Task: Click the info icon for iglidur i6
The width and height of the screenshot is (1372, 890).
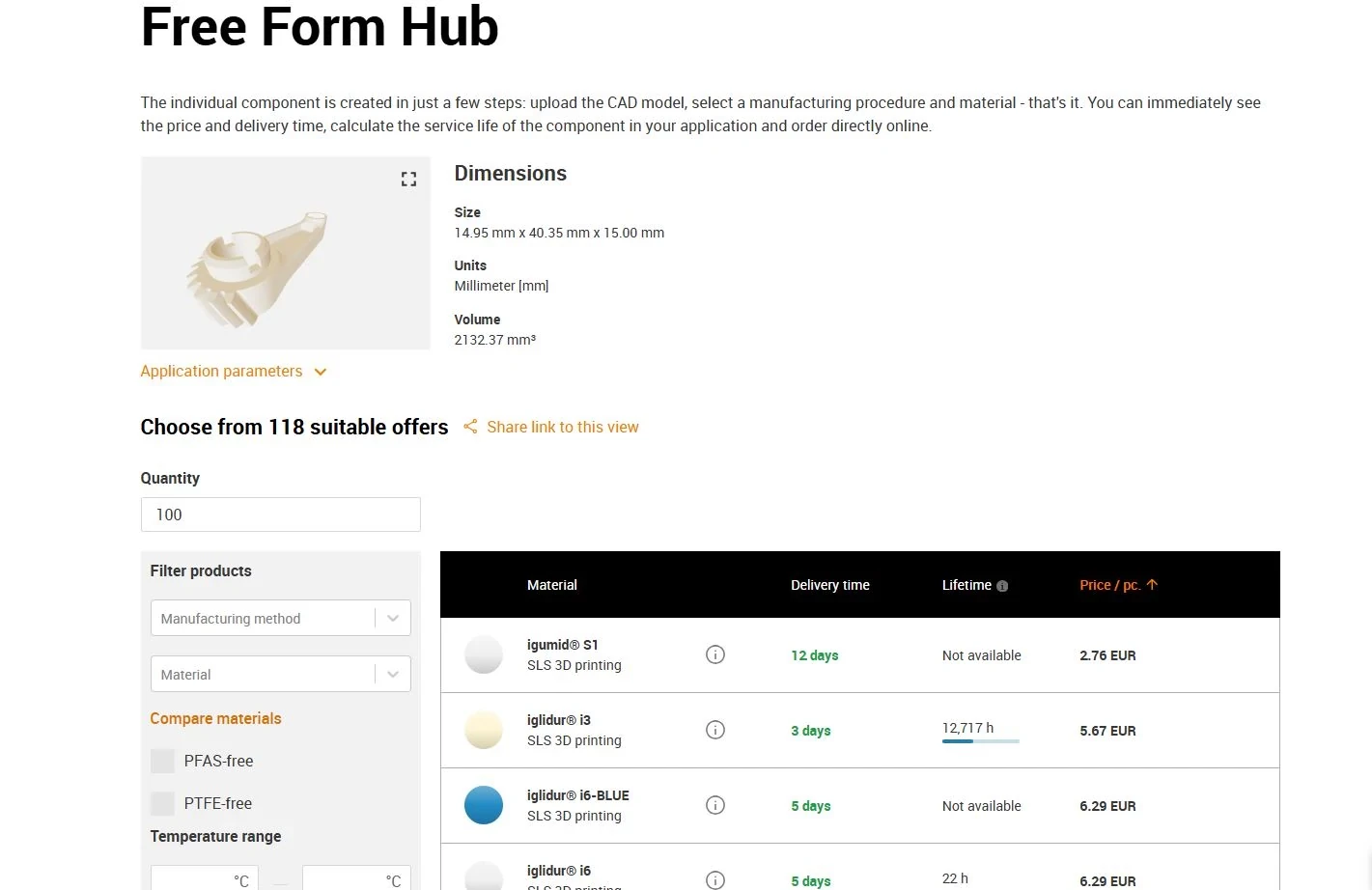Action: (715, 879)
